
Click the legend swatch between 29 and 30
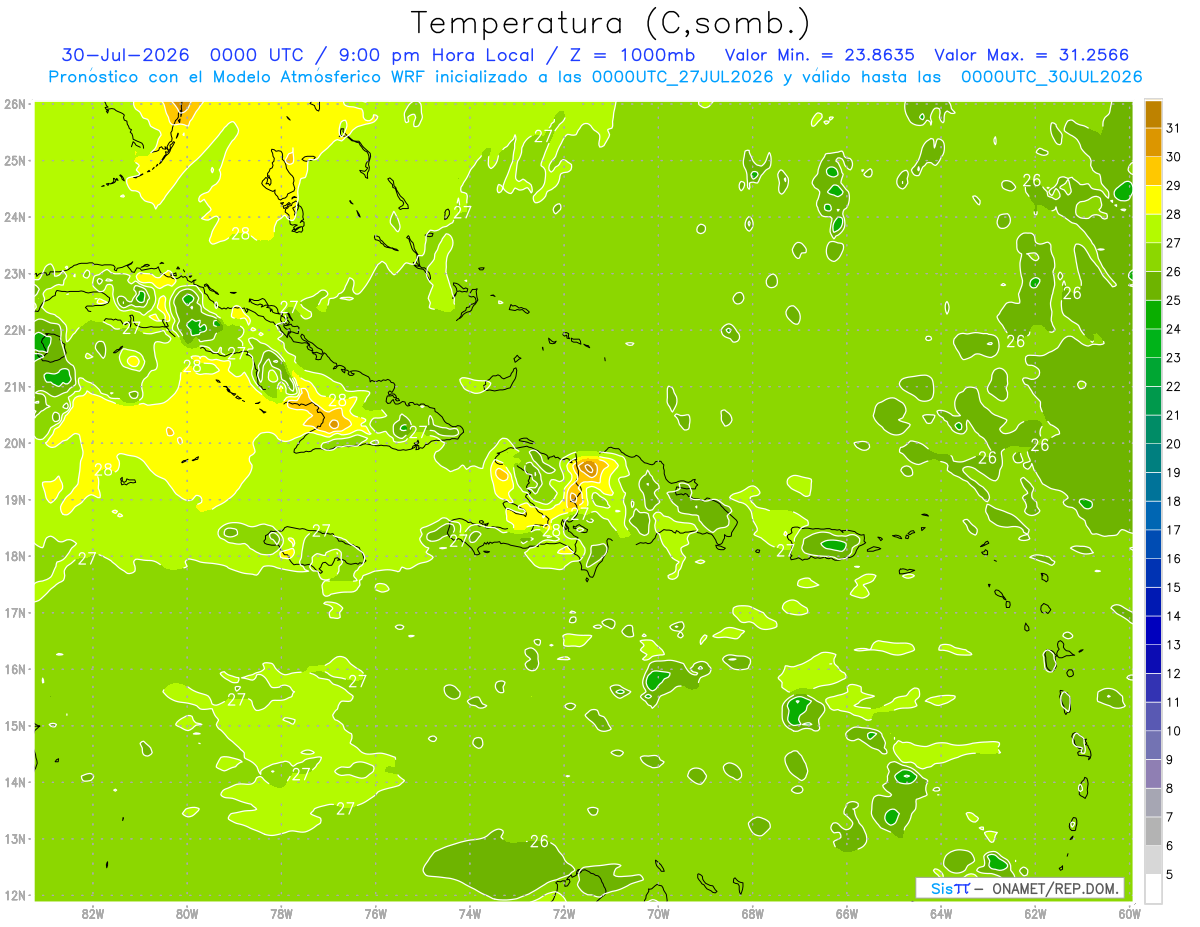pyautogui.click(x=1153, y=171)
